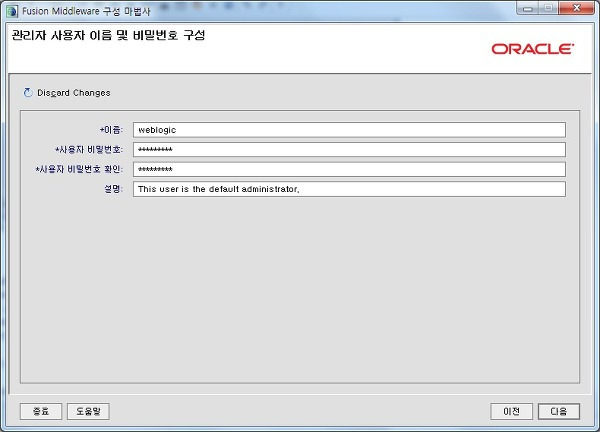Click the Fusion Middleware title bar icon
Image resolution: width=600 pixels, height=432 pixels.
point(12,11)
